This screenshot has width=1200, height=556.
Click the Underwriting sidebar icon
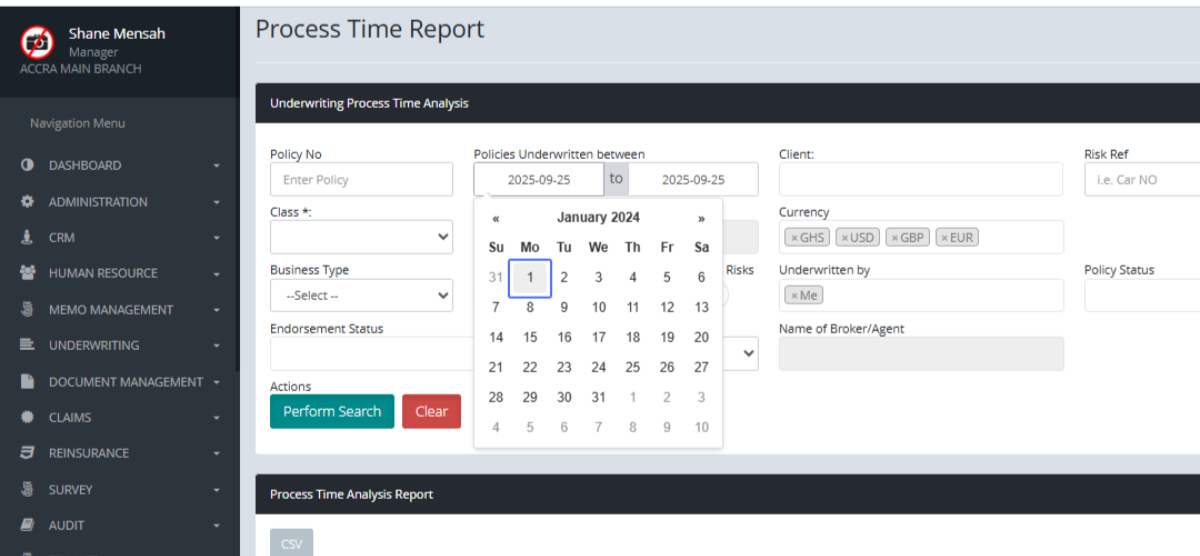28,345
